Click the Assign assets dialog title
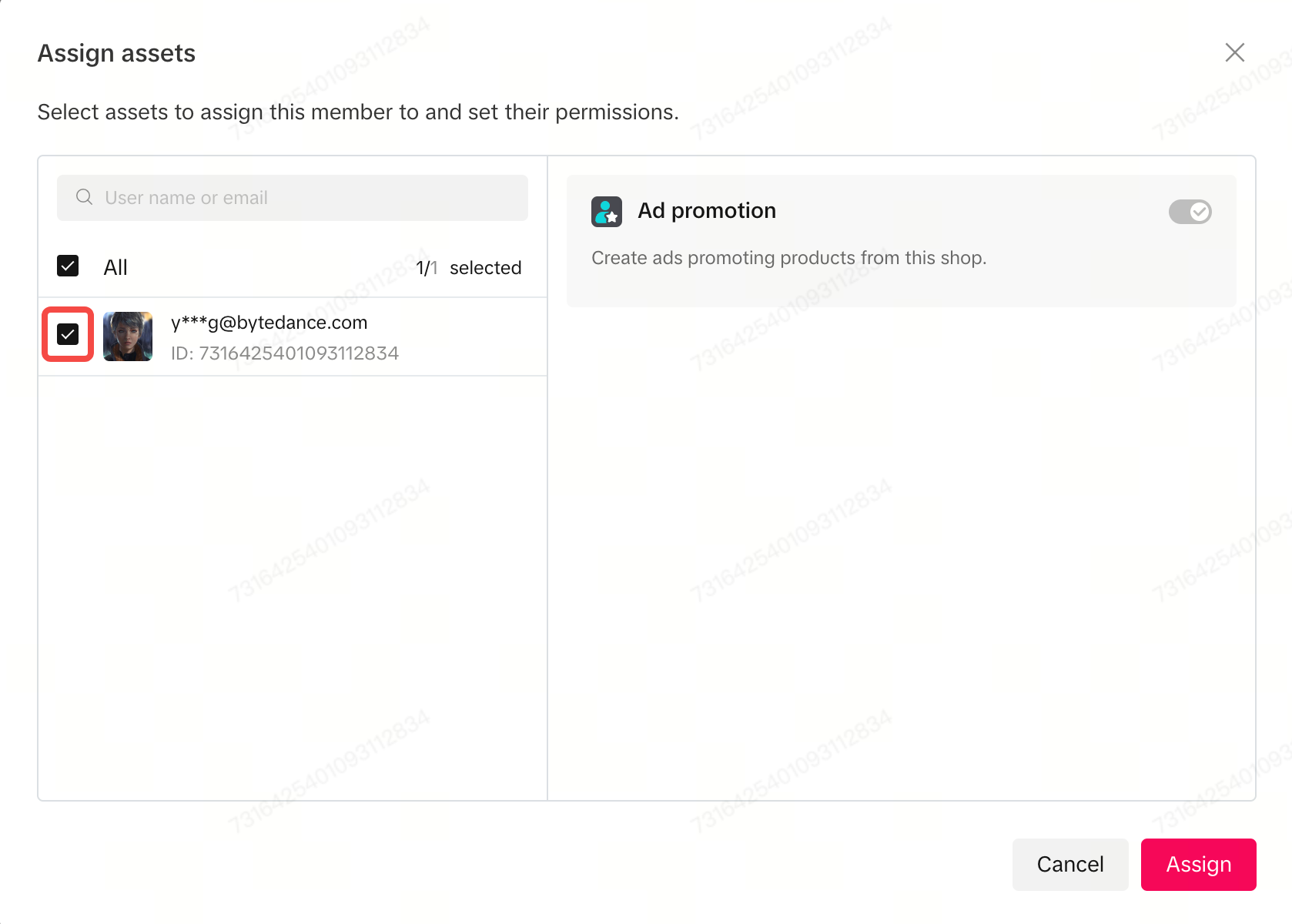The width and height of the screenshot is (1292, 924). [116, 53]
